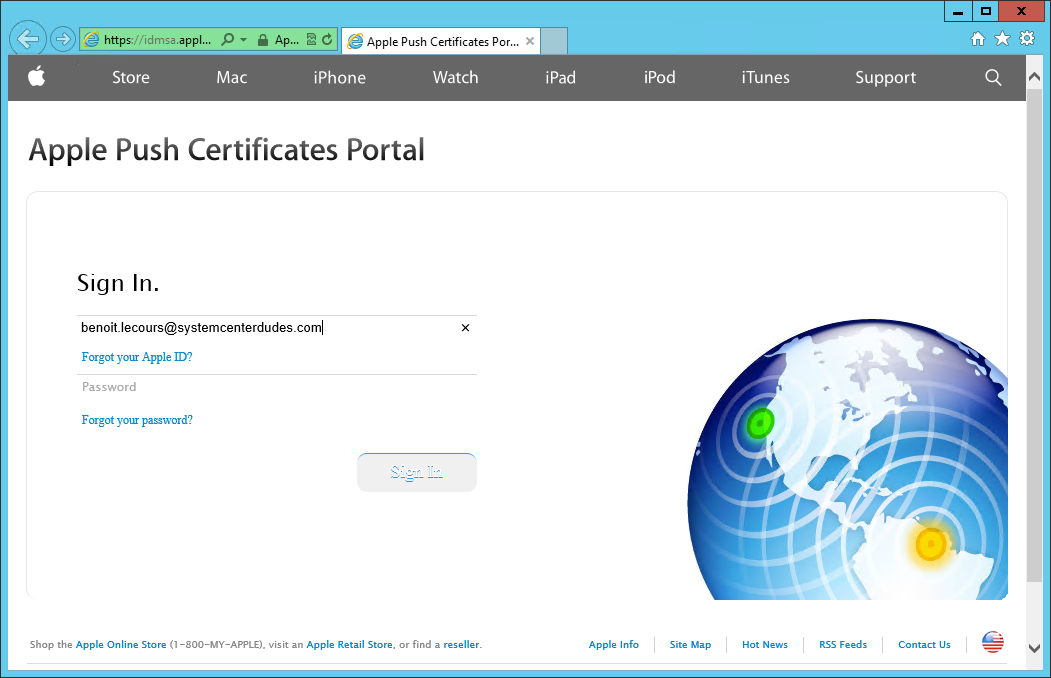Open the iPod navigation item

(660, 78)
